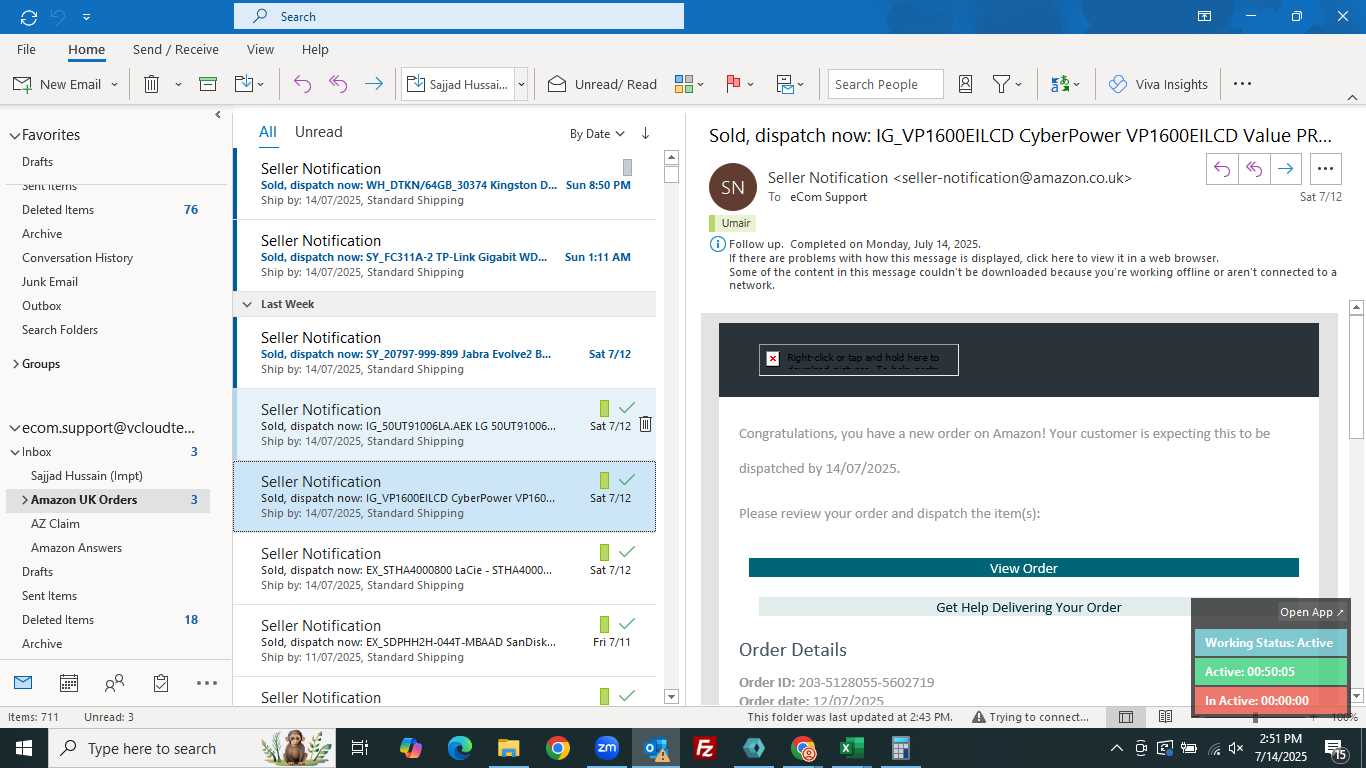
Task: Click ribbon Reply All icon
Action: tap(338, 84)
